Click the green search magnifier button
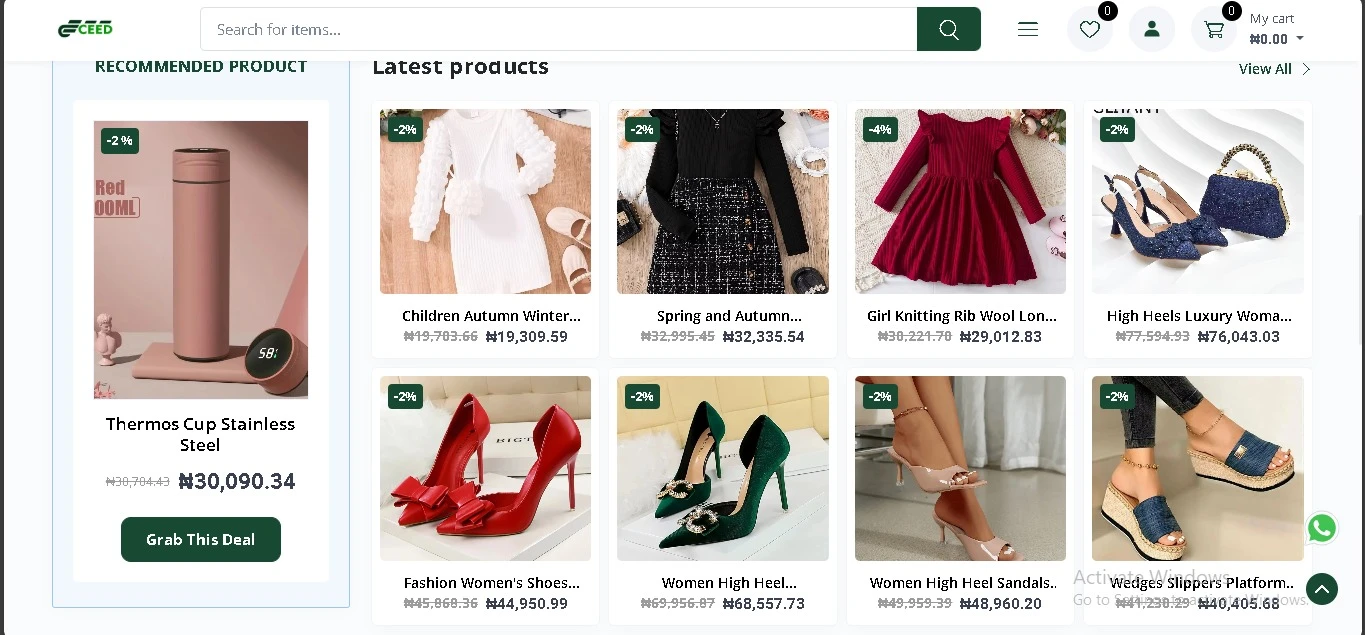This screenshot has width=1365, height=635. click(948, 29)
